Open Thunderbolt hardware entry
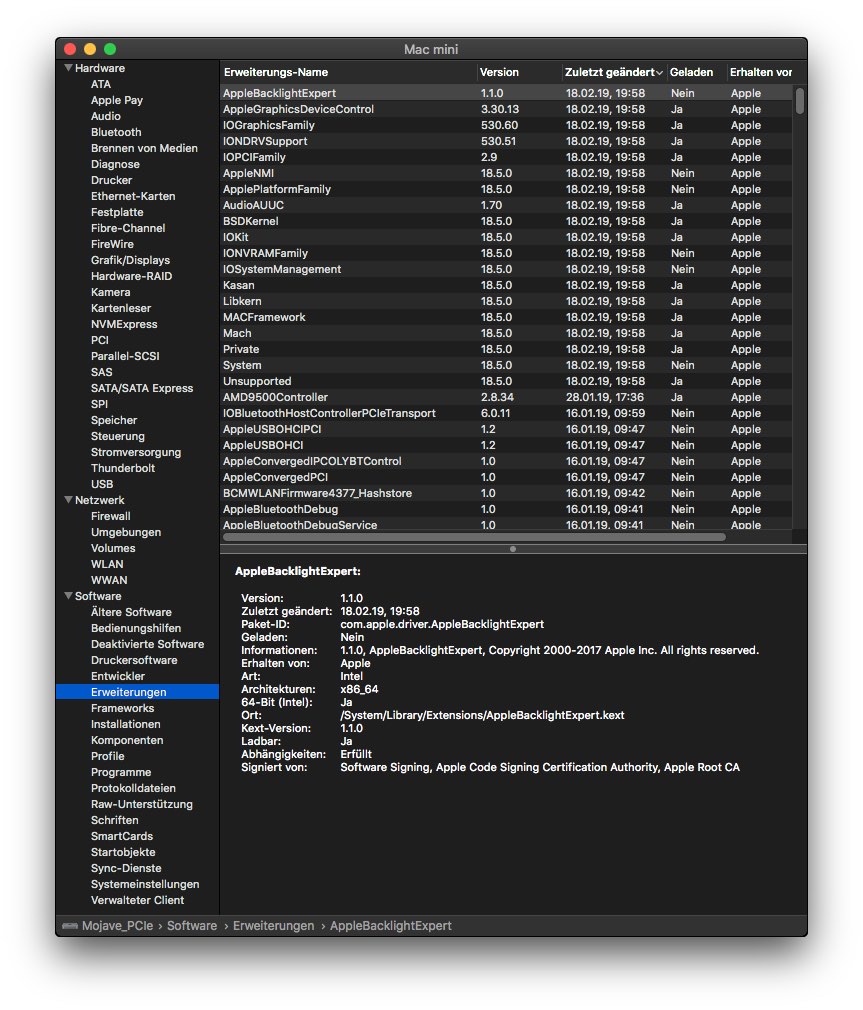The width and height of the screenshot is (863, 1010). [x=123, y=468]
